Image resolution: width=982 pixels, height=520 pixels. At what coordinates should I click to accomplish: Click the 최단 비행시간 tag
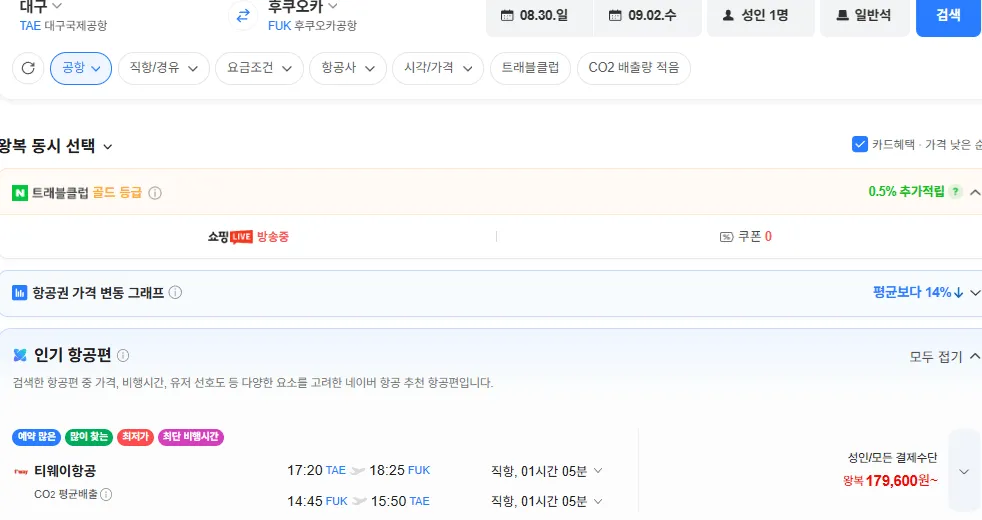click(191, 437)
